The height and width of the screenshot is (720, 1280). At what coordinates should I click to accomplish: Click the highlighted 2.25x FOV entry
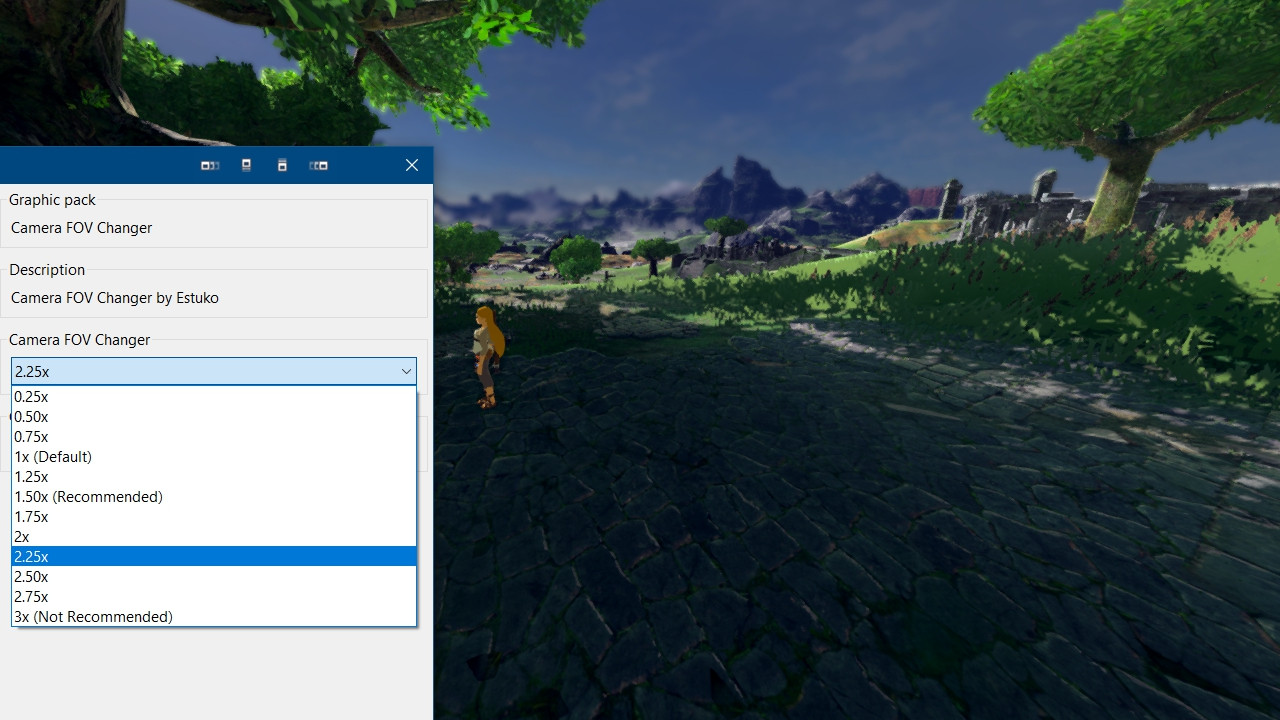pos(31,556)
